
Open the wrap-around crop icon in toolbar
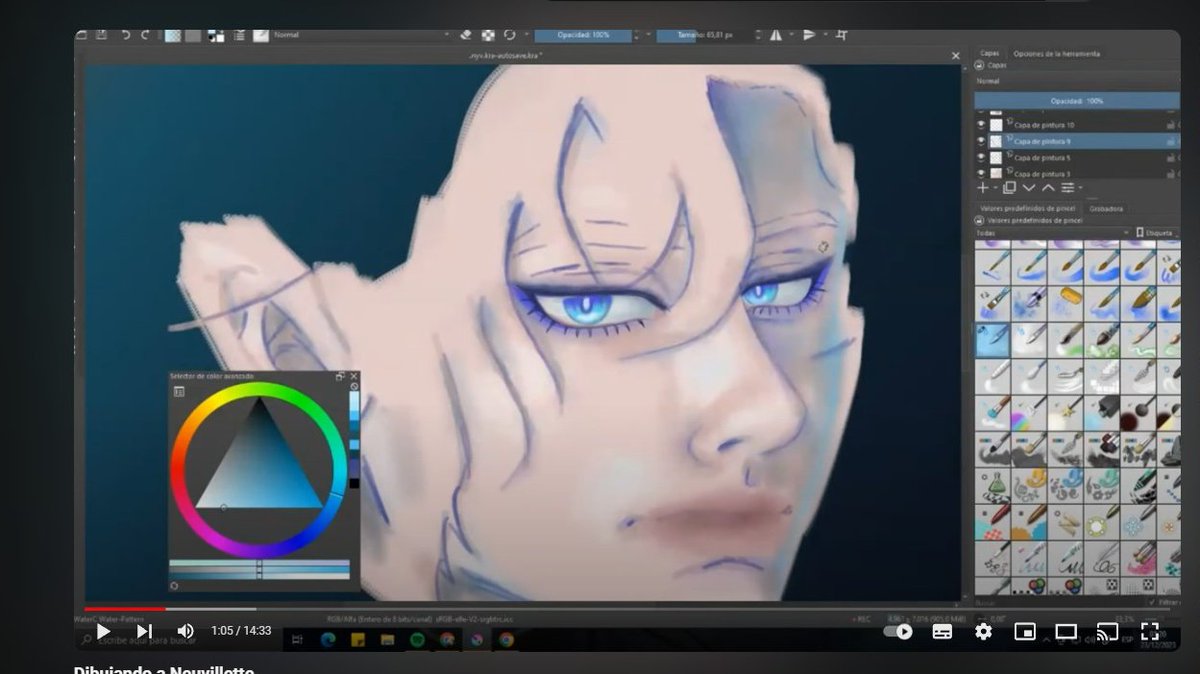[842, 35]
